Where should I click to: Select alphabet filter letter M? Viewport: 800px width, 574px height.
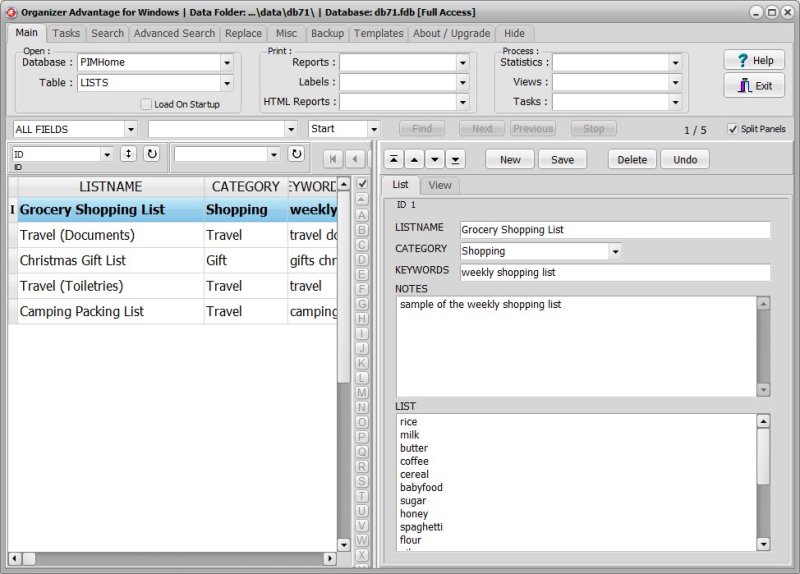point(362,393)
